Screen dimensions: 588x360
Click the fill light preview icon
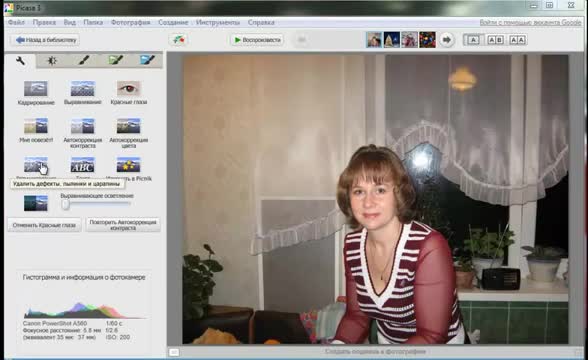click(x=36, y=203)
